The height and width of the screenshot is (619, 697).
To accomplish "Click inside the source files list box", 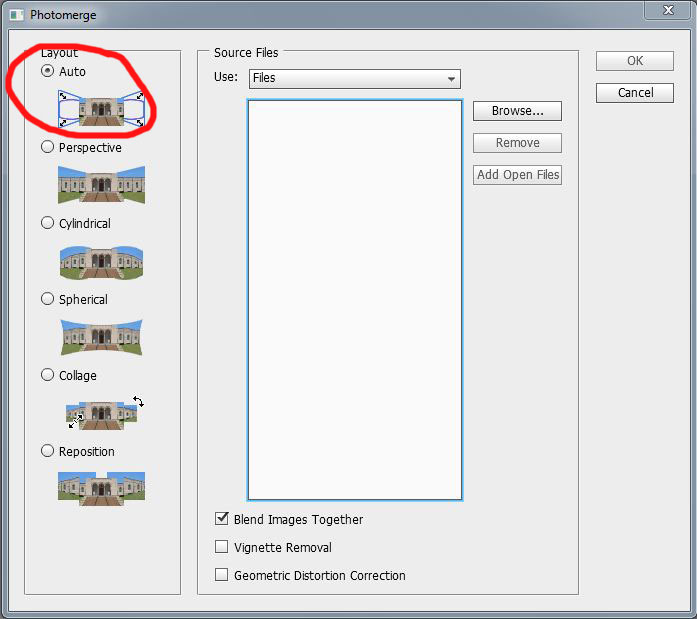I will (355, 300).
